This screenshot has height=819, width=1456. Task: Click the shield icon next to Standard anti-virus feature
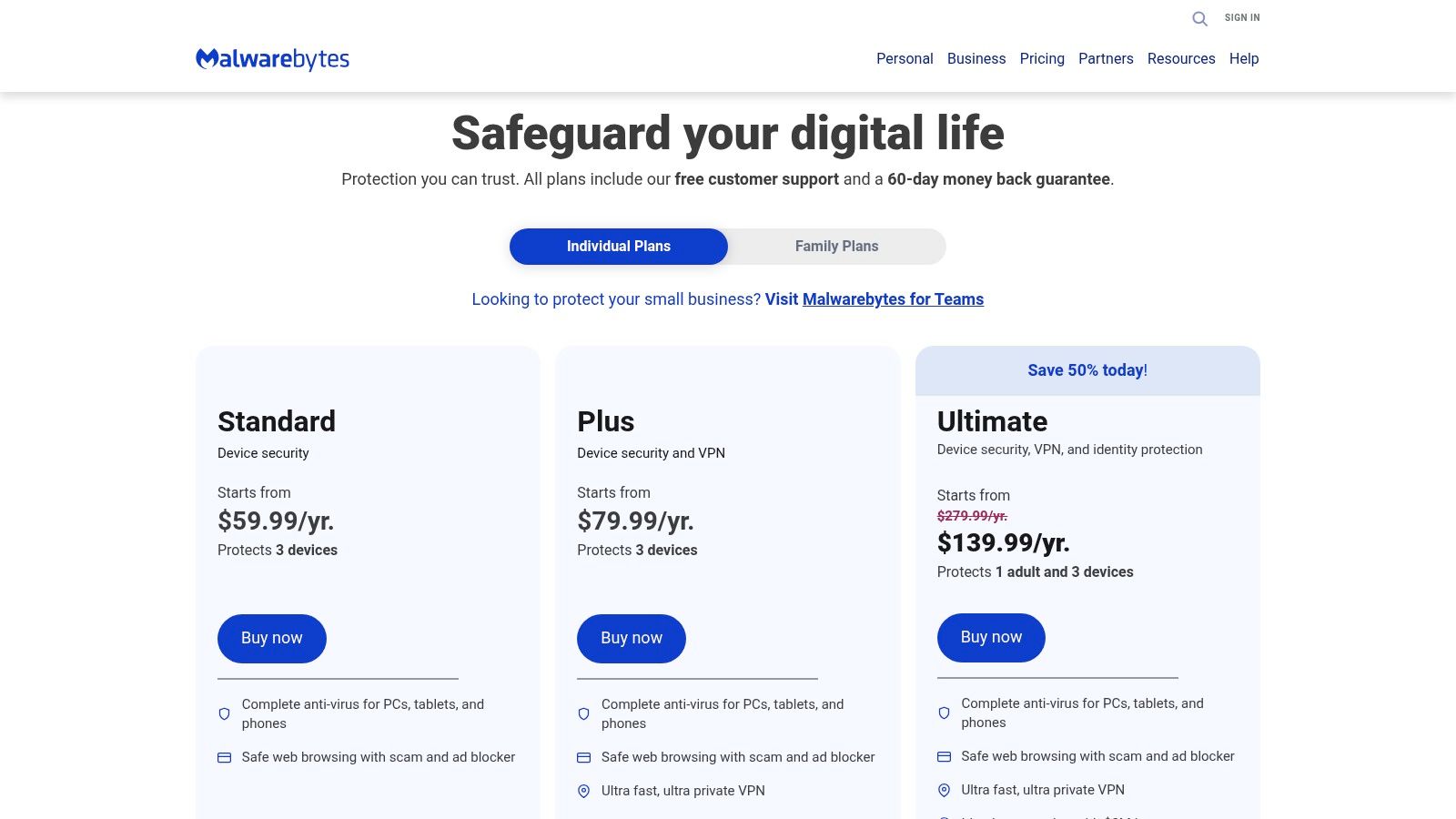[223, 713]
